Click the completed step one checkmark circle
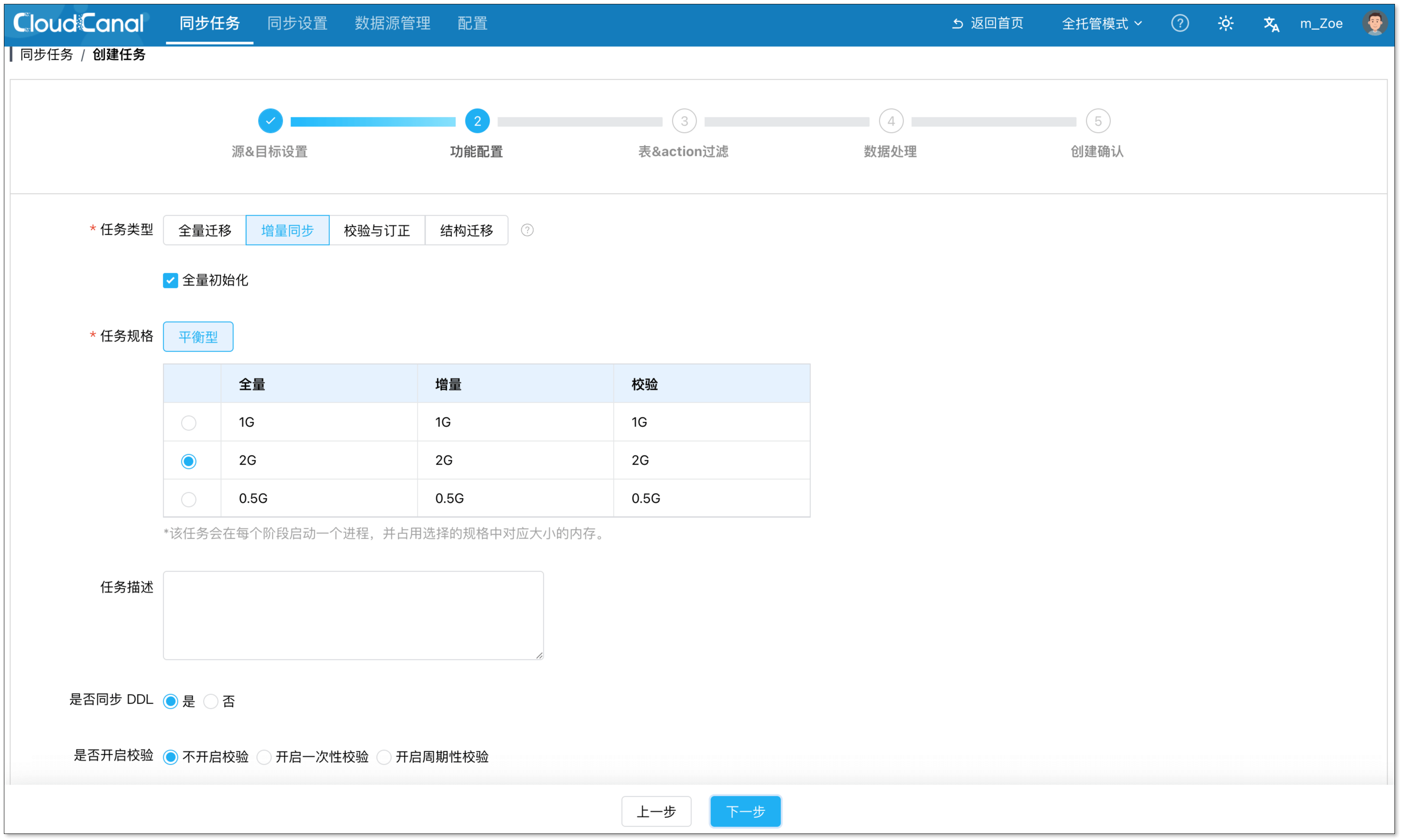Screen dimensions: 1401x840 [x=271, y=121]
